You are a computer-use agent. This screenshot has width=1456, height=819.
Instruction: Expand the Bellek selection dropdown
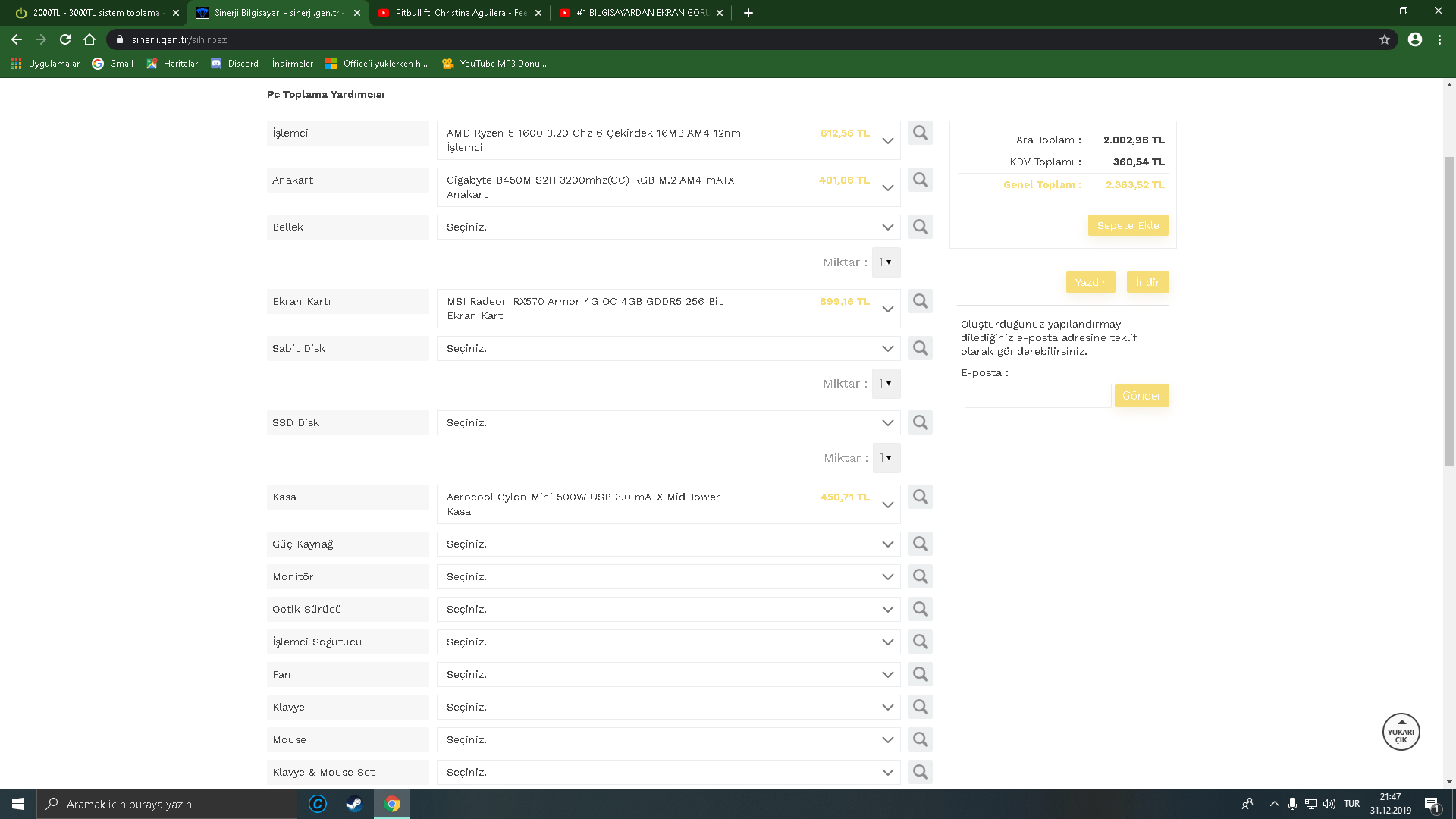[x=668, y=227]
